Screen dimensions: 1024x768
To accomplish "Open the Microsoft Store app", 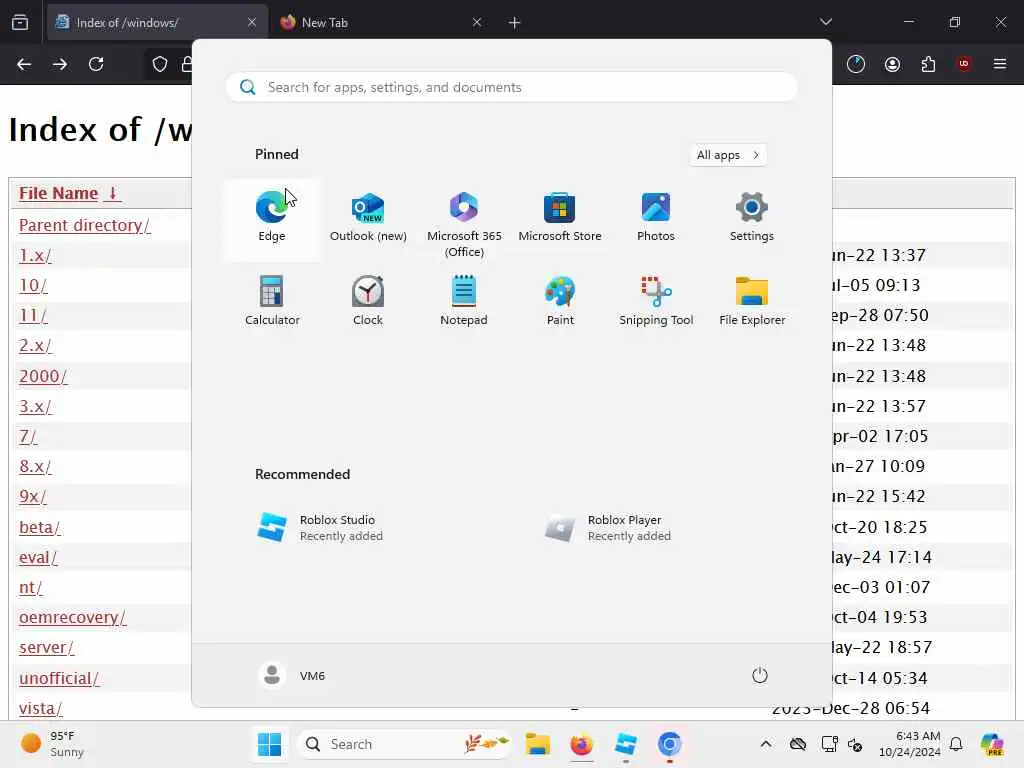I will tap(560, 219).
